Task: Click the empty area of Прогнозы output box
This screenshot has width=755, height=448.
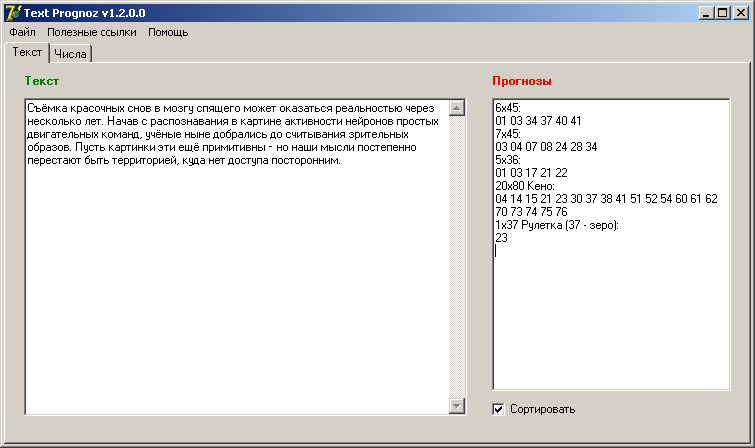Action: click(x=610, y=320)
